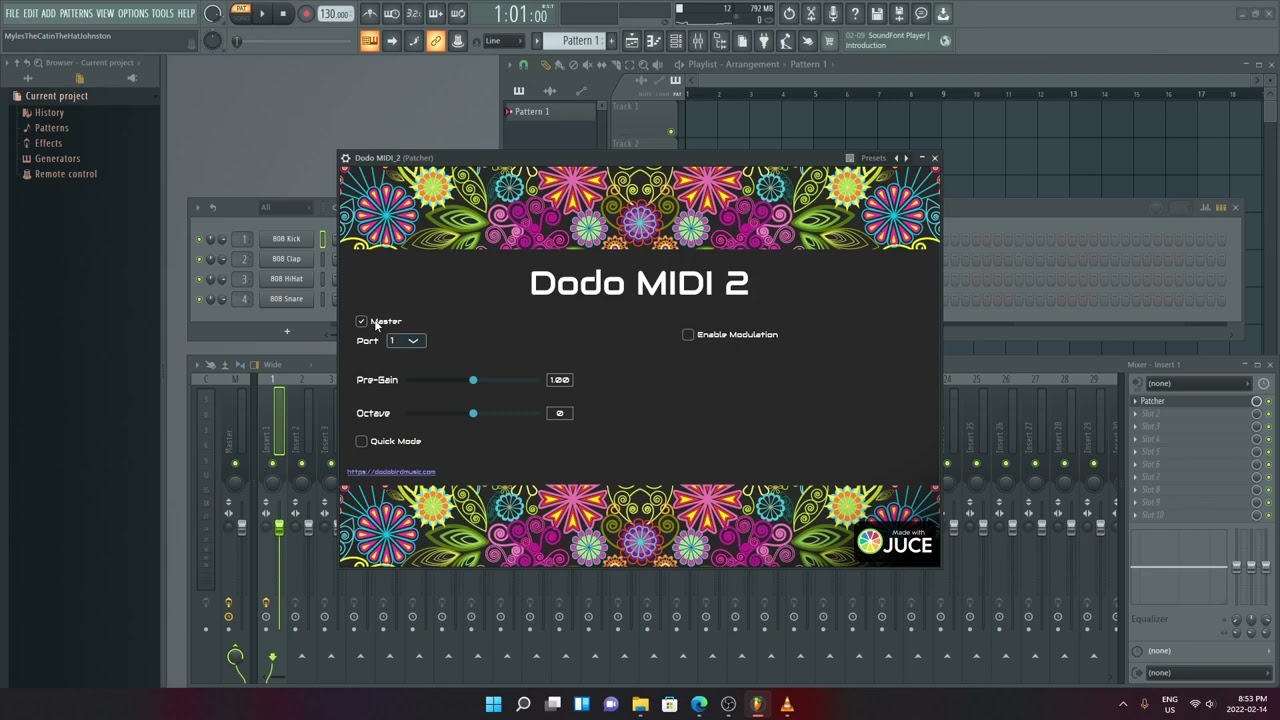Click the Stop button in transport
1280x720 pixels.
coord(283,14)
